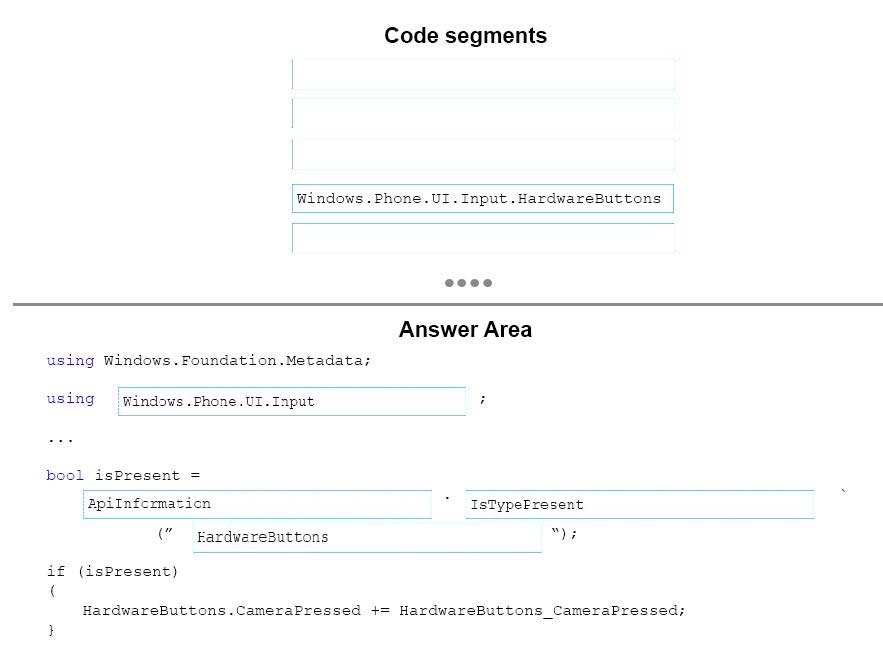Image resolution: width=883 pixels, height=670 pixels.
Task: Click the three-dot ellipsis code line
Action: tap(60, 440)
